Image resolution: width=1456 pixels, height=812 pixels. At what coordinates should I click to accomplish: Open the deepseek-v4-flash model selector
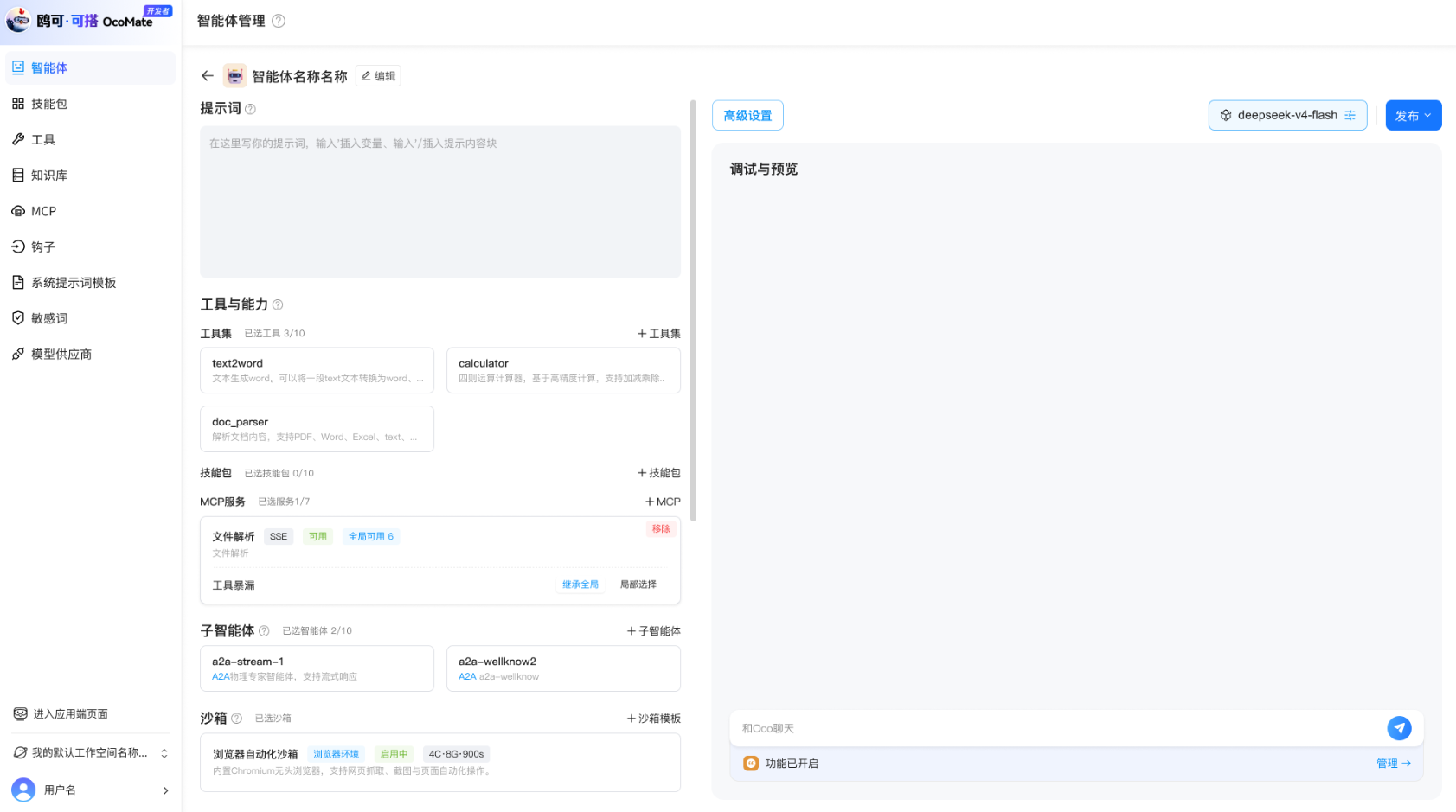coord(1287,115)
